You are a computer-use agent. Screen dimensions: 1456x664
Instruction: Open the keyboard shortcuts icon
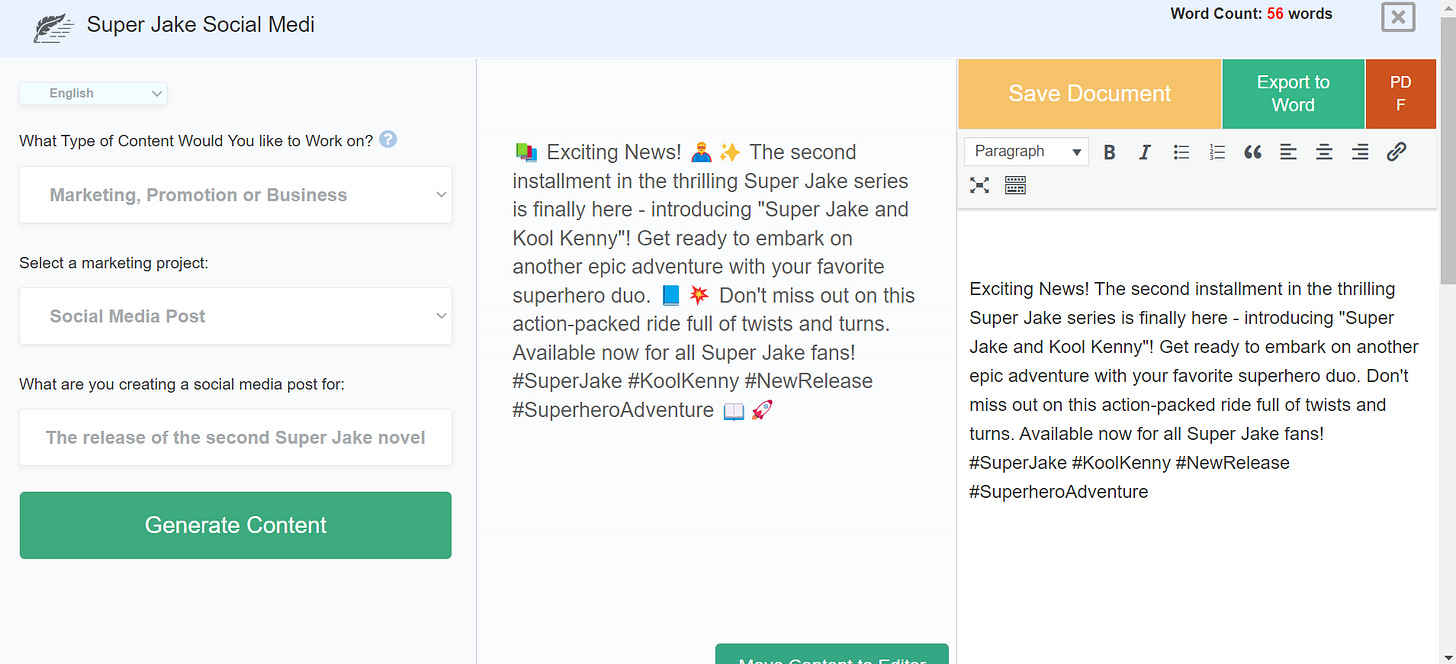1015,185
